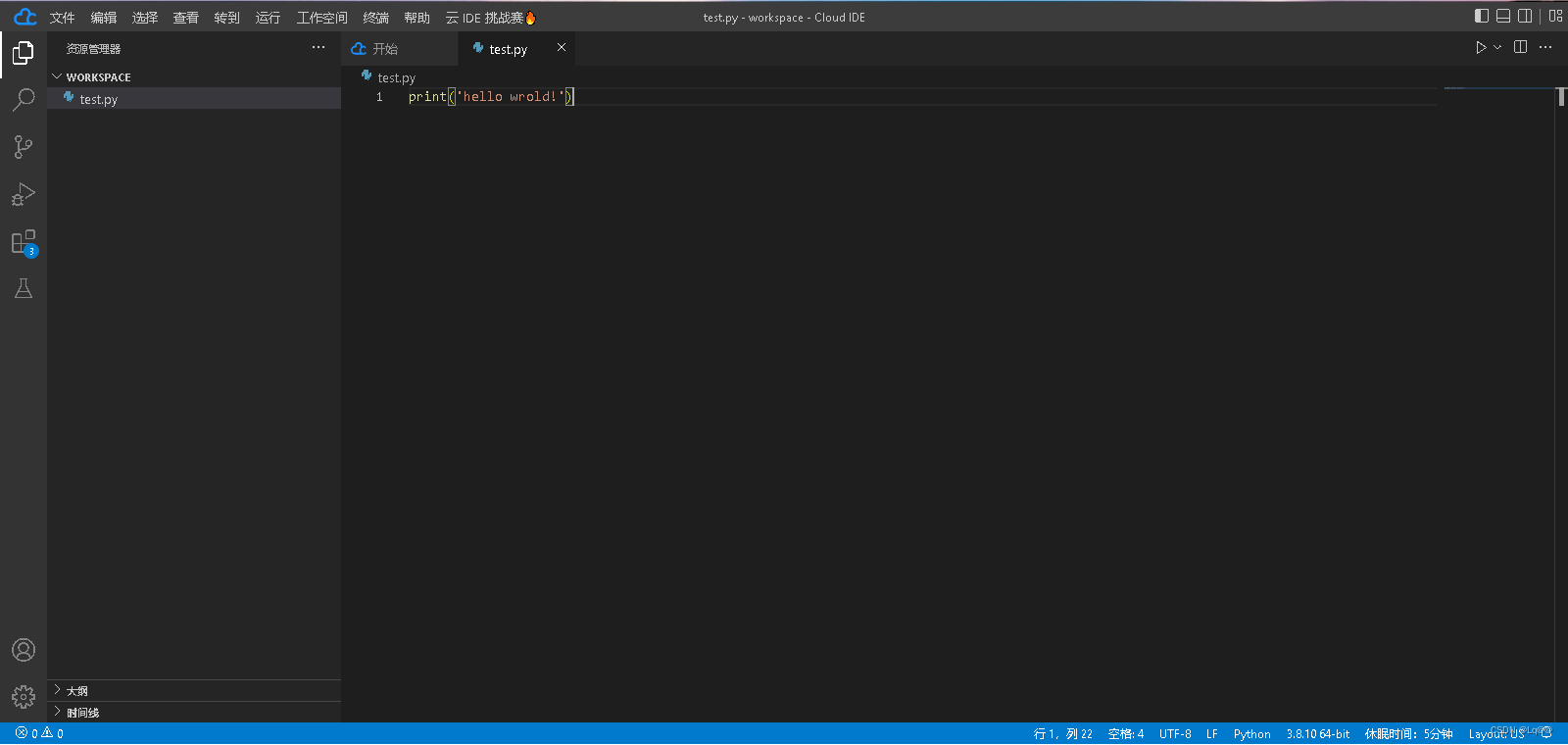Image resolution: width=1568 pixels, height=745 pixels.
Task: Open the Extensions view icon with badge
Action: [x=24, y=242]
